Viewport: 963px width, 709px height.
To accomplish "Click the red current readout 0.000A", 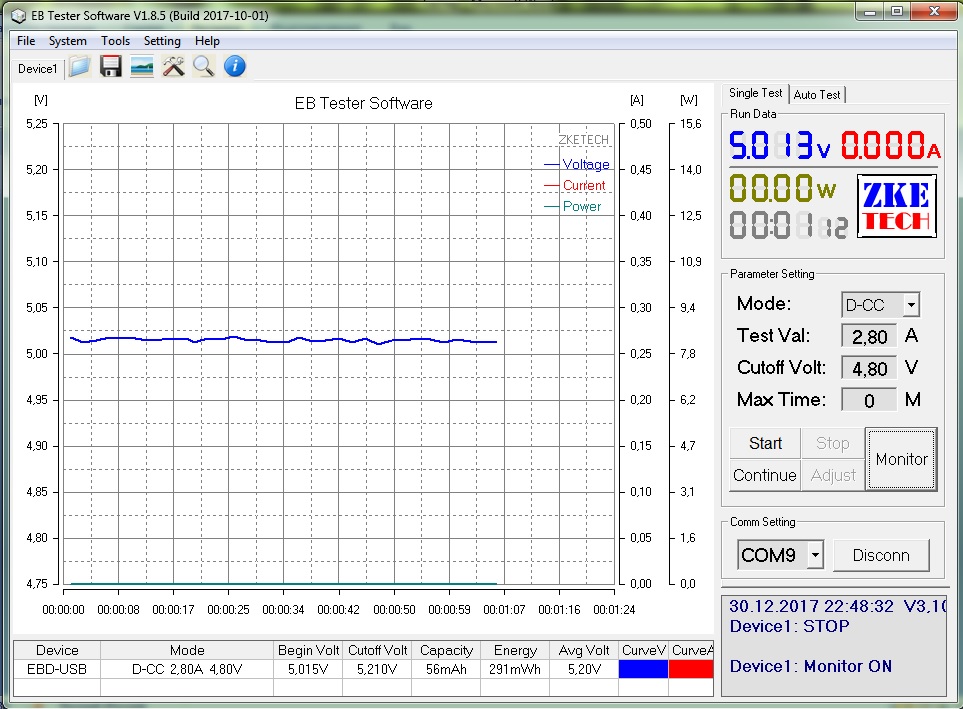I will pos(891,146).
